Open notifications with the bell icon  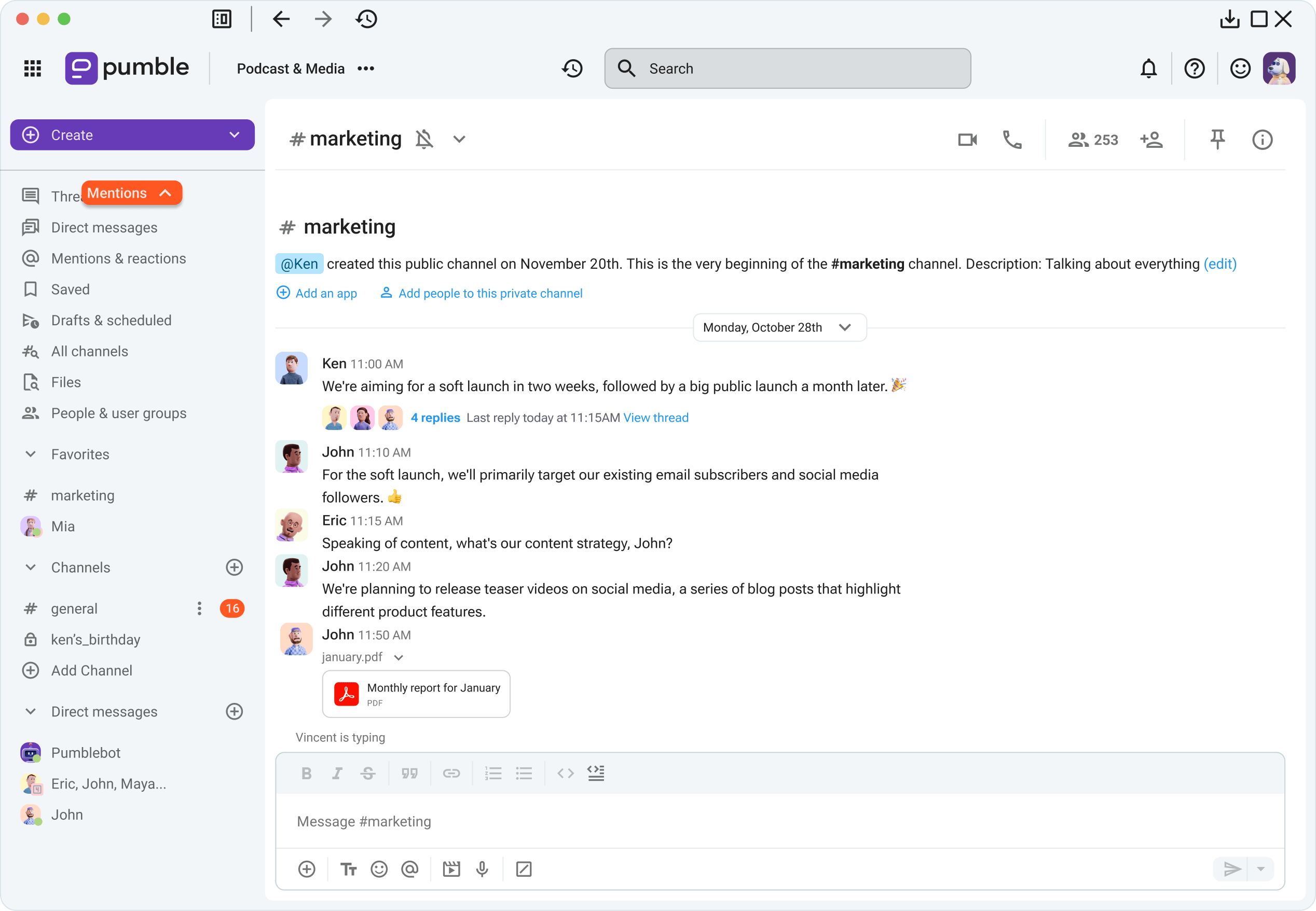[1149, 68]
